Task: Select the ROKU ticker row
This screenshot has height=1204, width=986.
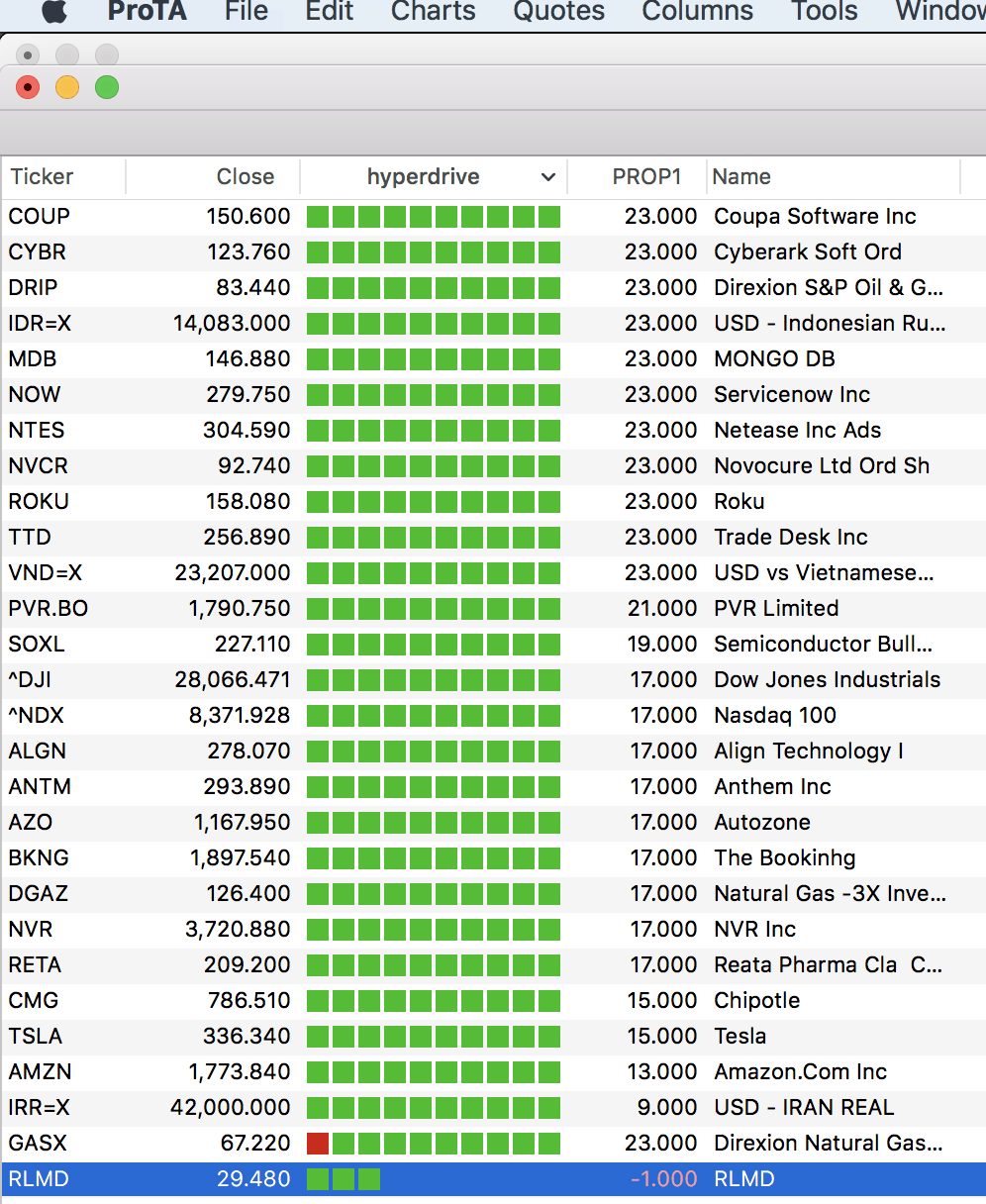Action: tap(493, 502)
